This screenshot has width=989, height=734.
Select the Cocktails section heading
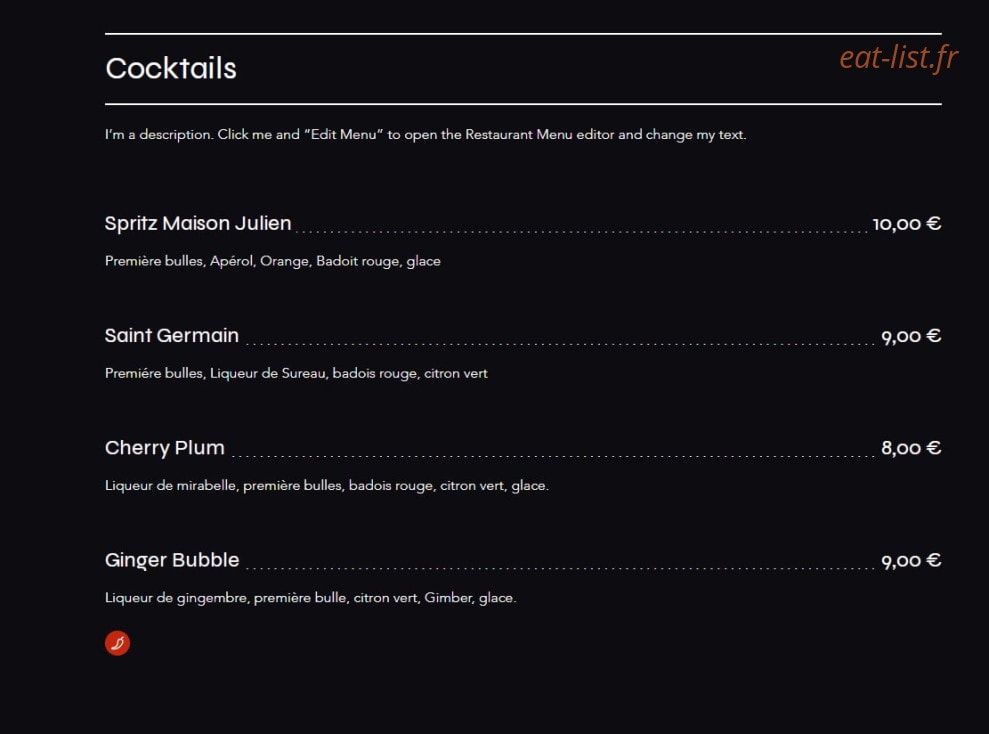(x=171, y=68)
